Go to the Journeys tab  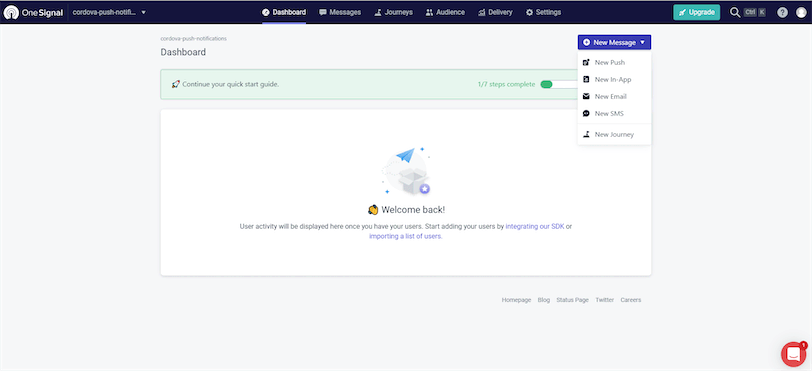[x=394, y=12]
